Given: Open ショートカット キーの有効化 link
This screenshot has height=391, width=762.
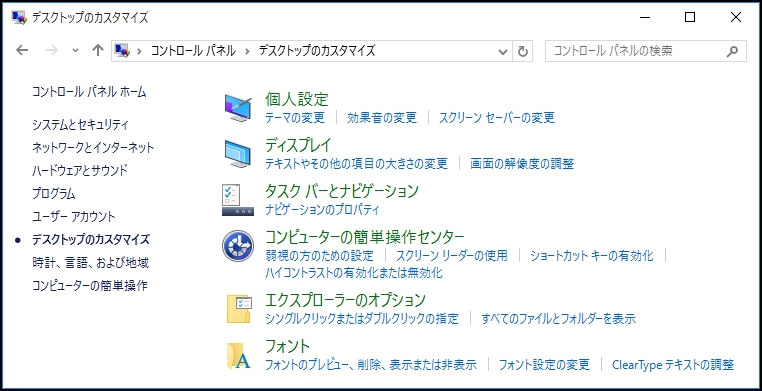Looking at the screenshot, I should (x=592, y=255).
